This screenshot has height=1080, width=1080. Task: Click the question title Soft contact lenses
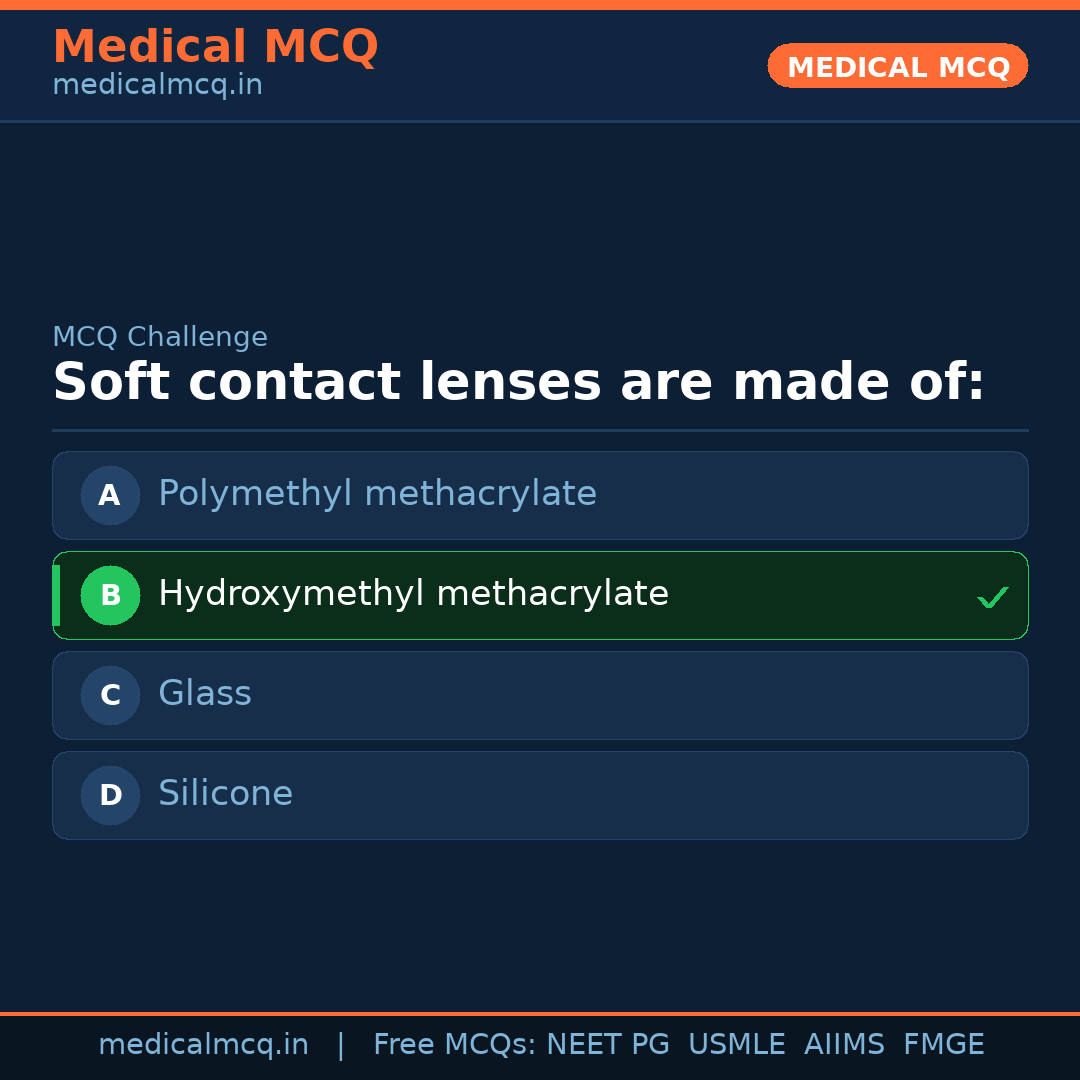tap(519, 382)
